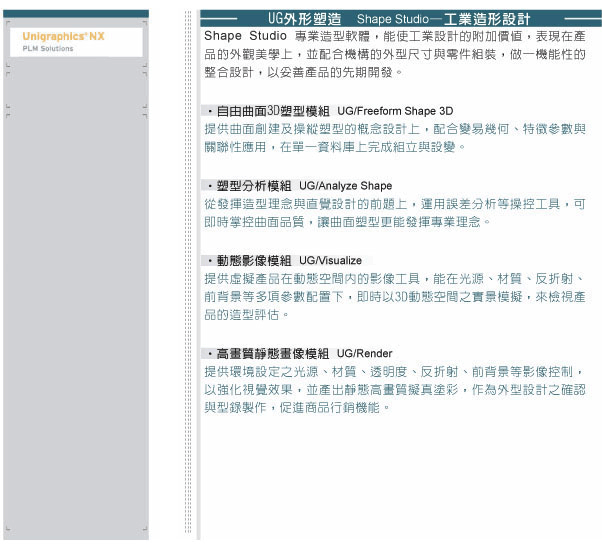Image resolution: width=602 pixels, height=550 pixels.
Task: Click the UG/Freeform Shape 3D label
Action: pyautogui.click(x=395, y=111)
